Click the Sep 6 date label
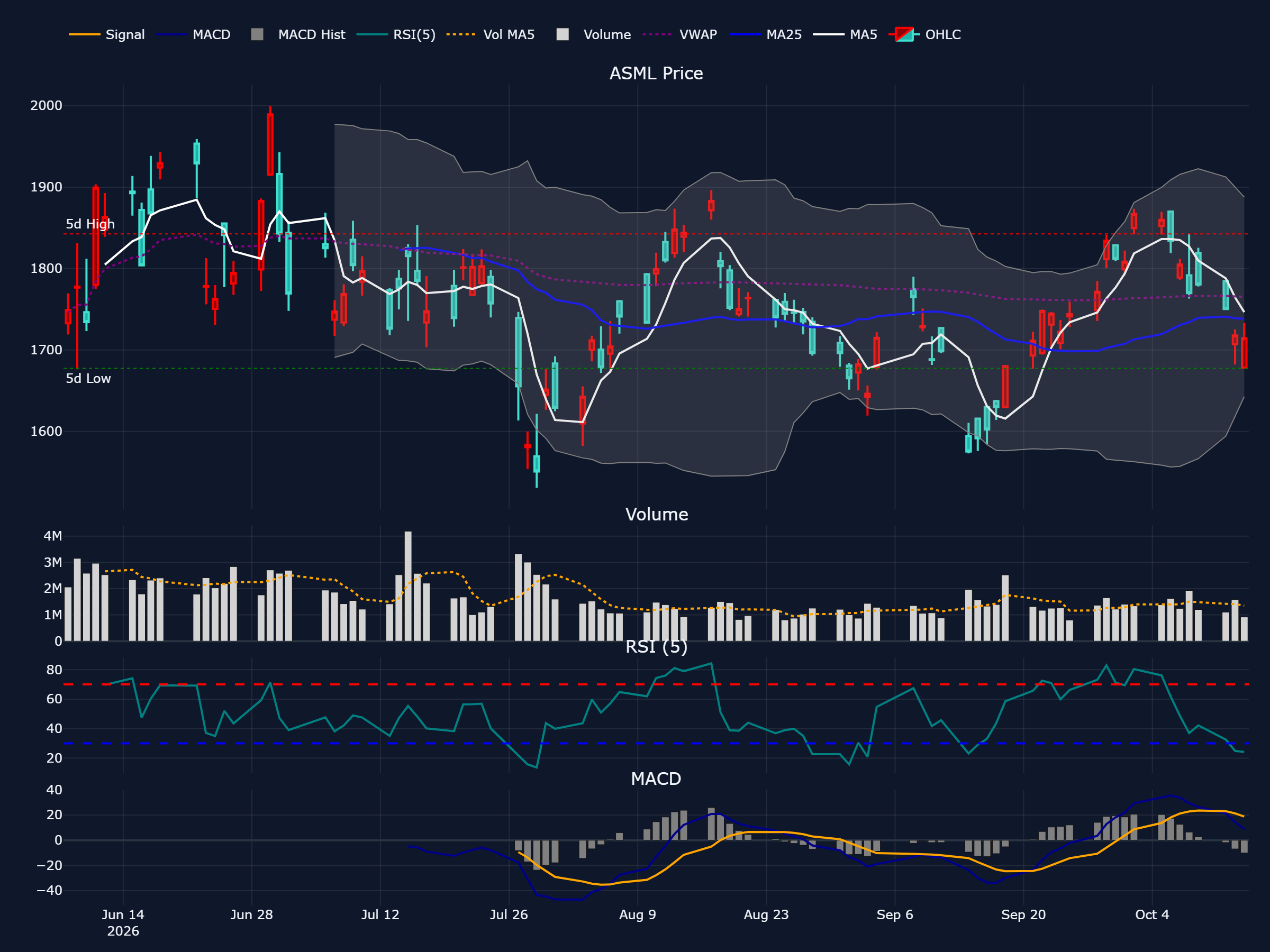 [x=894, y=914]
